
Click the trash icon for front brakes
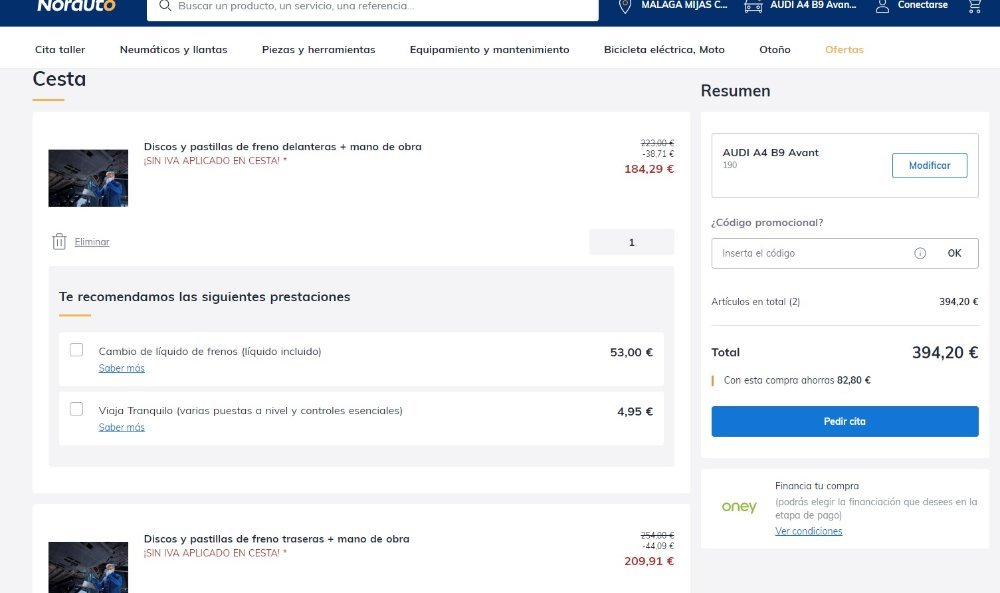point(59,242)
